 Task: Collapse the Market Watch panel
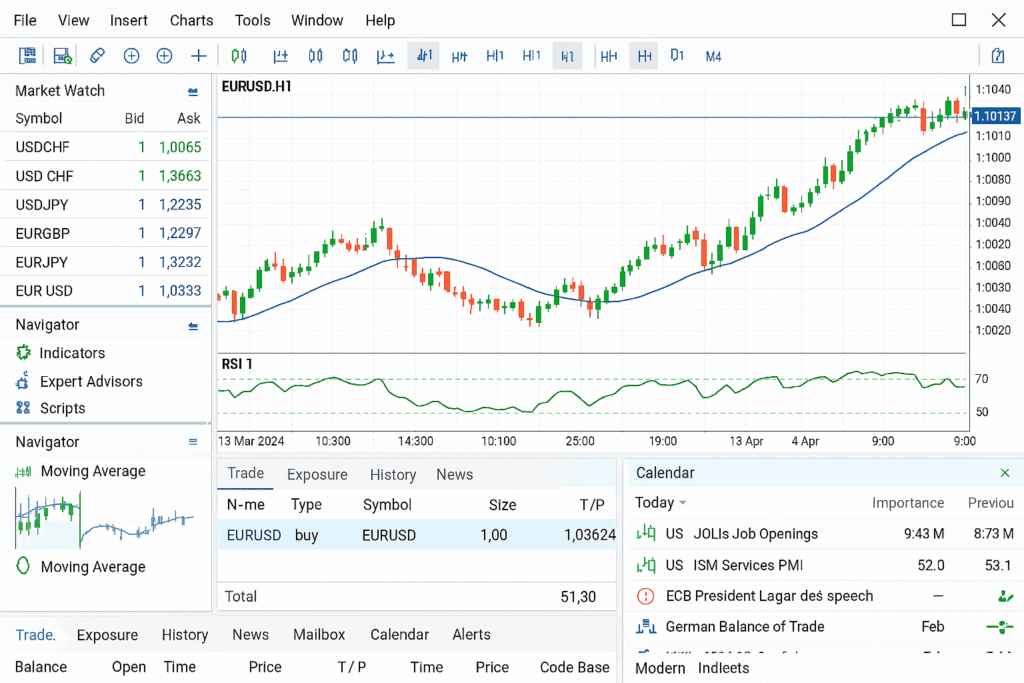pos(193,91)
